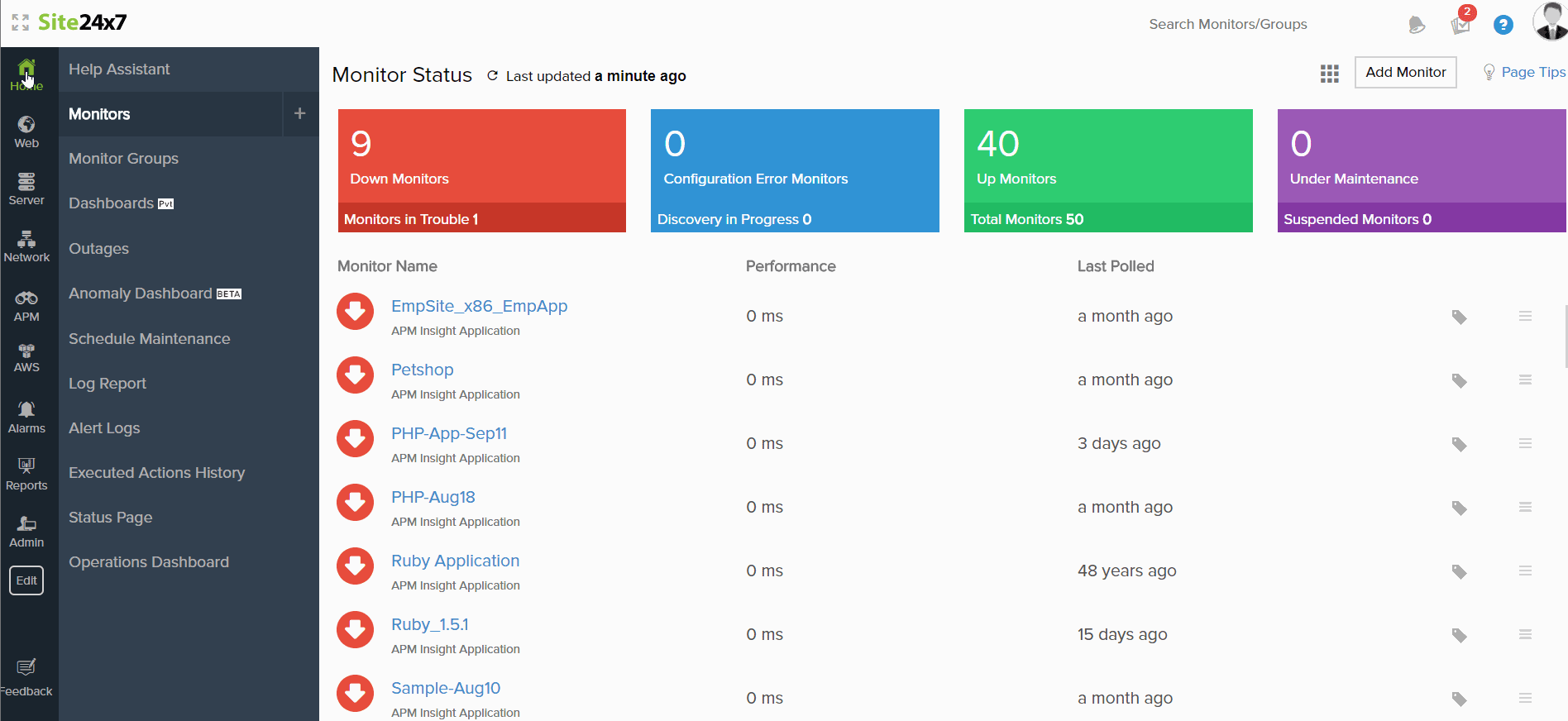This screenshot has height=721, width=1568.
Task: Open row options menu for Ruby Application
Action: (1525, 571)
